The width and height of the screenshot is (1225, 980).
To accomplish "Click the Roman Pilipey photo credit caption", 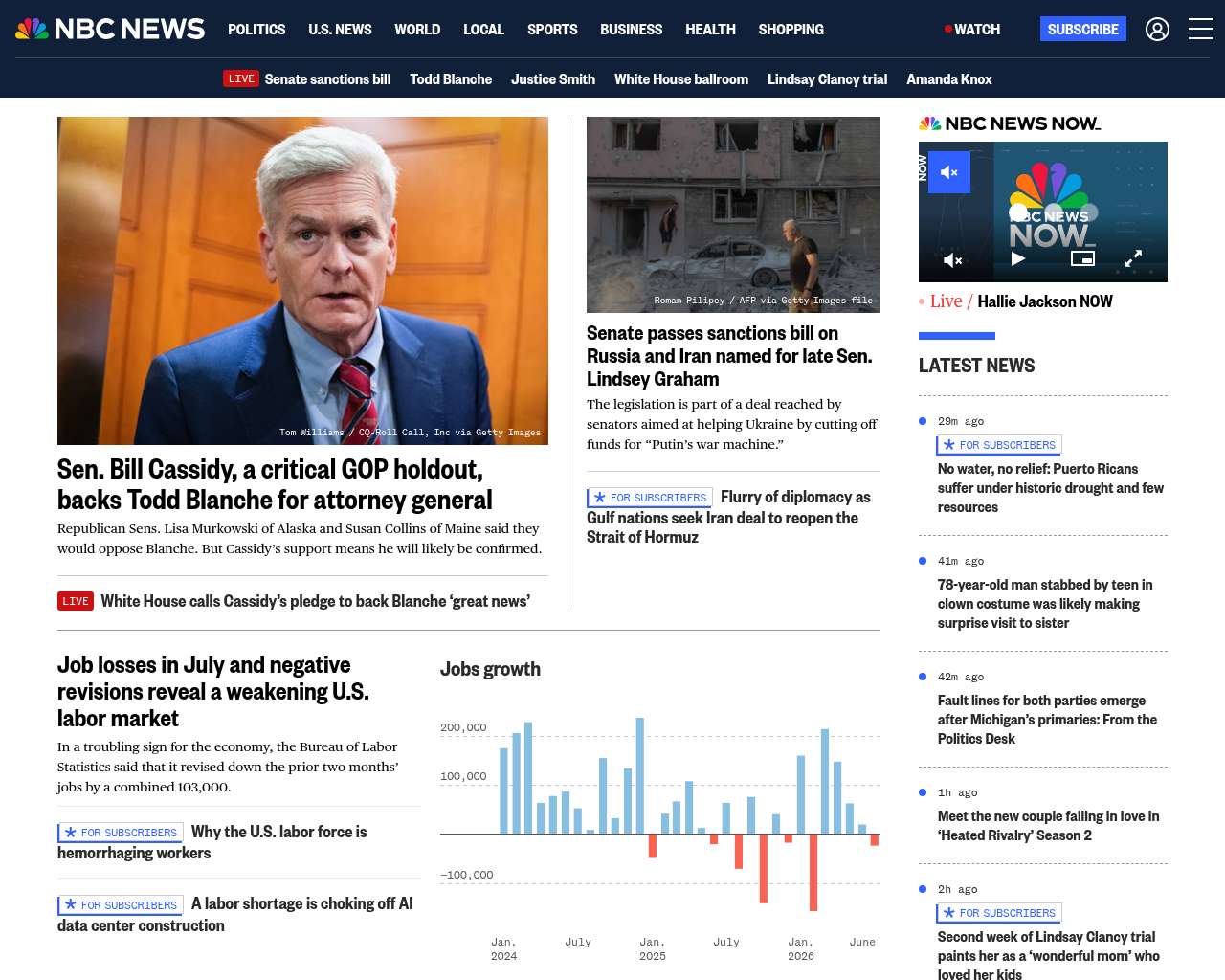I will tap(763, 301).
